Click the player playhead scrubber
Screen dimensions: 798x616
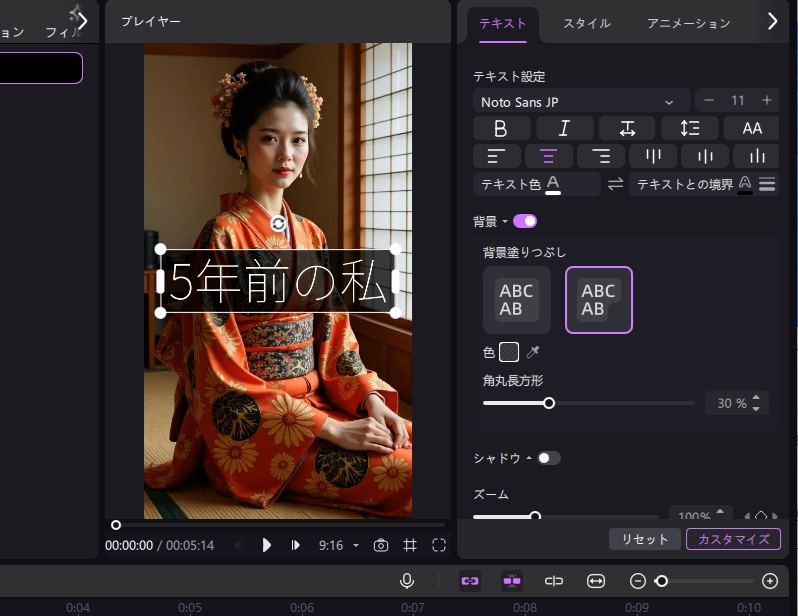[116, 525]
